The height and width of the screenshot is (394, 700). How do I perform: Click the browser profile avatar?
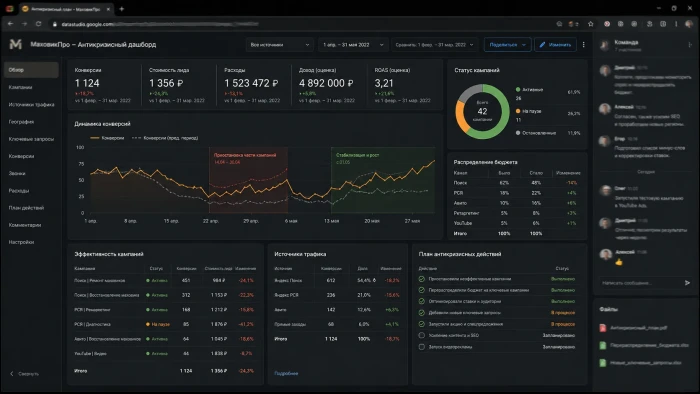point(689,24)
